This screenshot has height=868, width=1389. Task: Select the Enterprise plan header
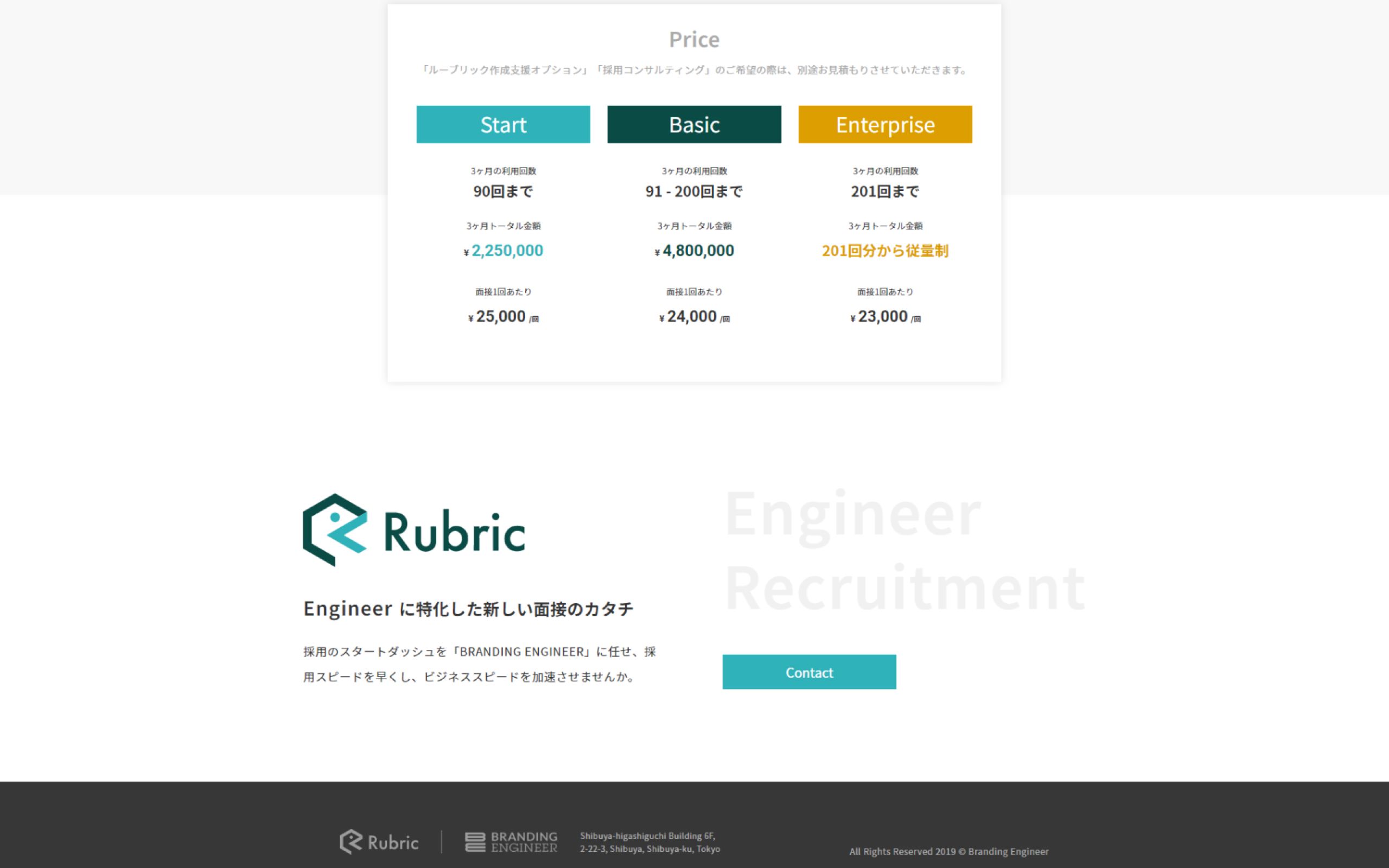click(884, 125)
